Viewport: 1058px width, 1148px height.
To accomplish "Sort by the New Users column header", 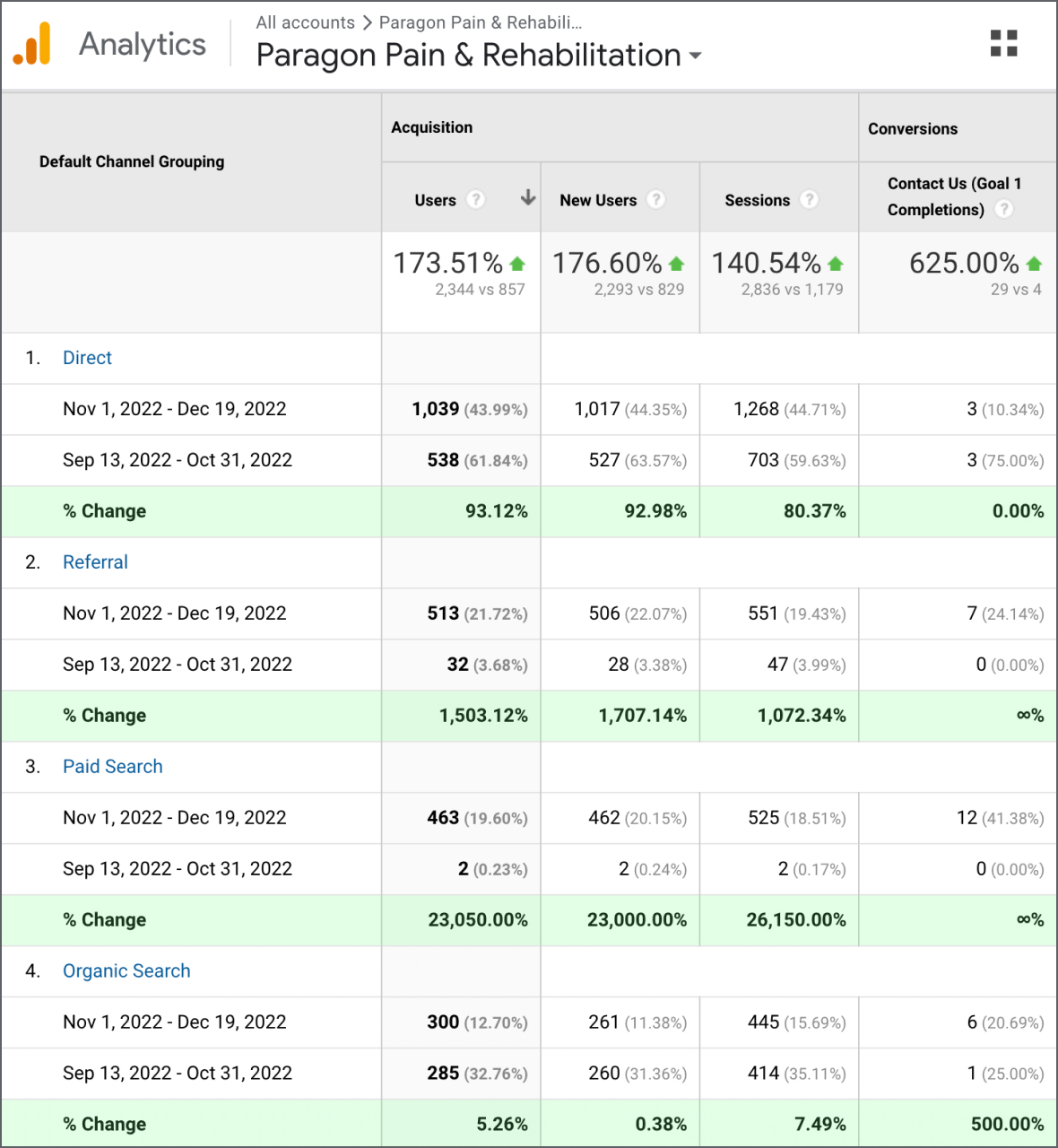I will [598, 200].
